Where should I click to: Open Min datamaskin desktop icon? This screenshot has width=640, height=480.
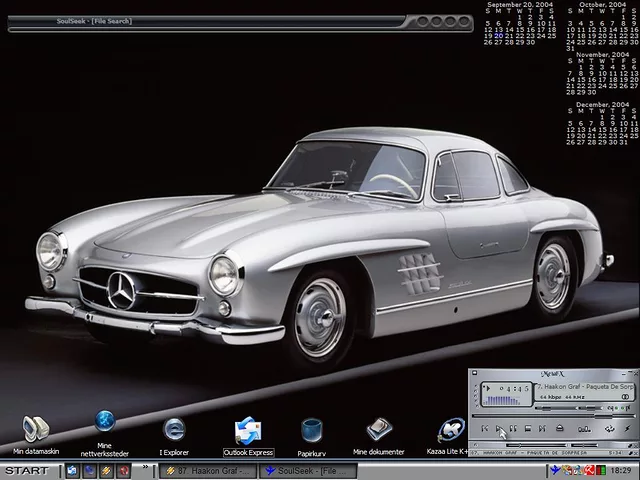pyautogui.click(x=36, y=436)
